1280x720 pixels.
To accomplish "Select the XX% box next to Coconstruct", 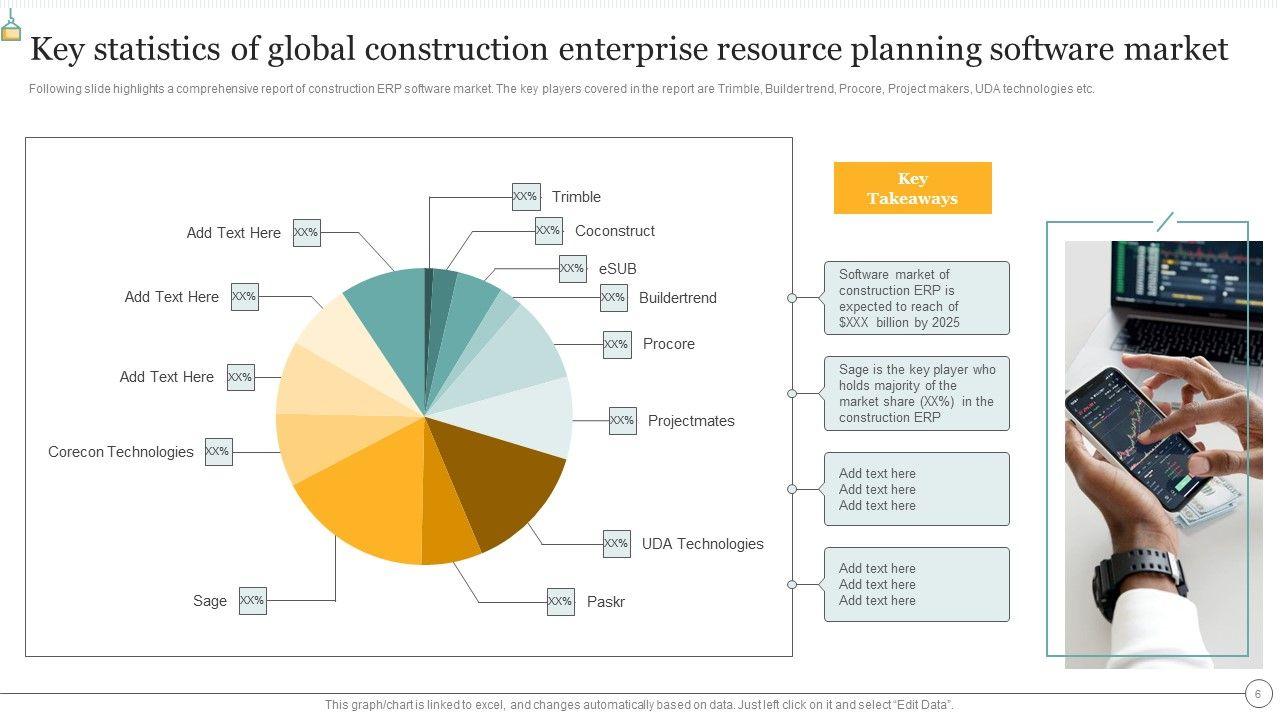I will (549, 231).
